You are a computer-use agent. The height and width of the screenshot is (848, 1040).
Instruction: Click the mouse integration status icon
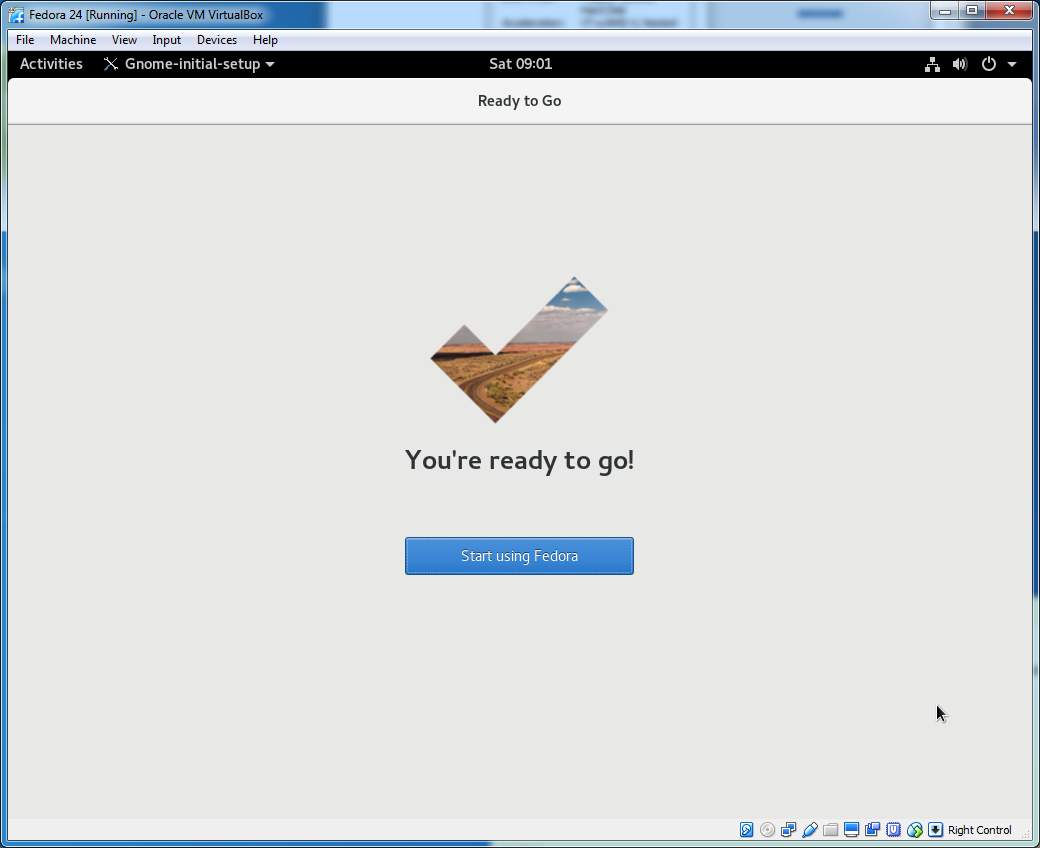coord(915,829)
